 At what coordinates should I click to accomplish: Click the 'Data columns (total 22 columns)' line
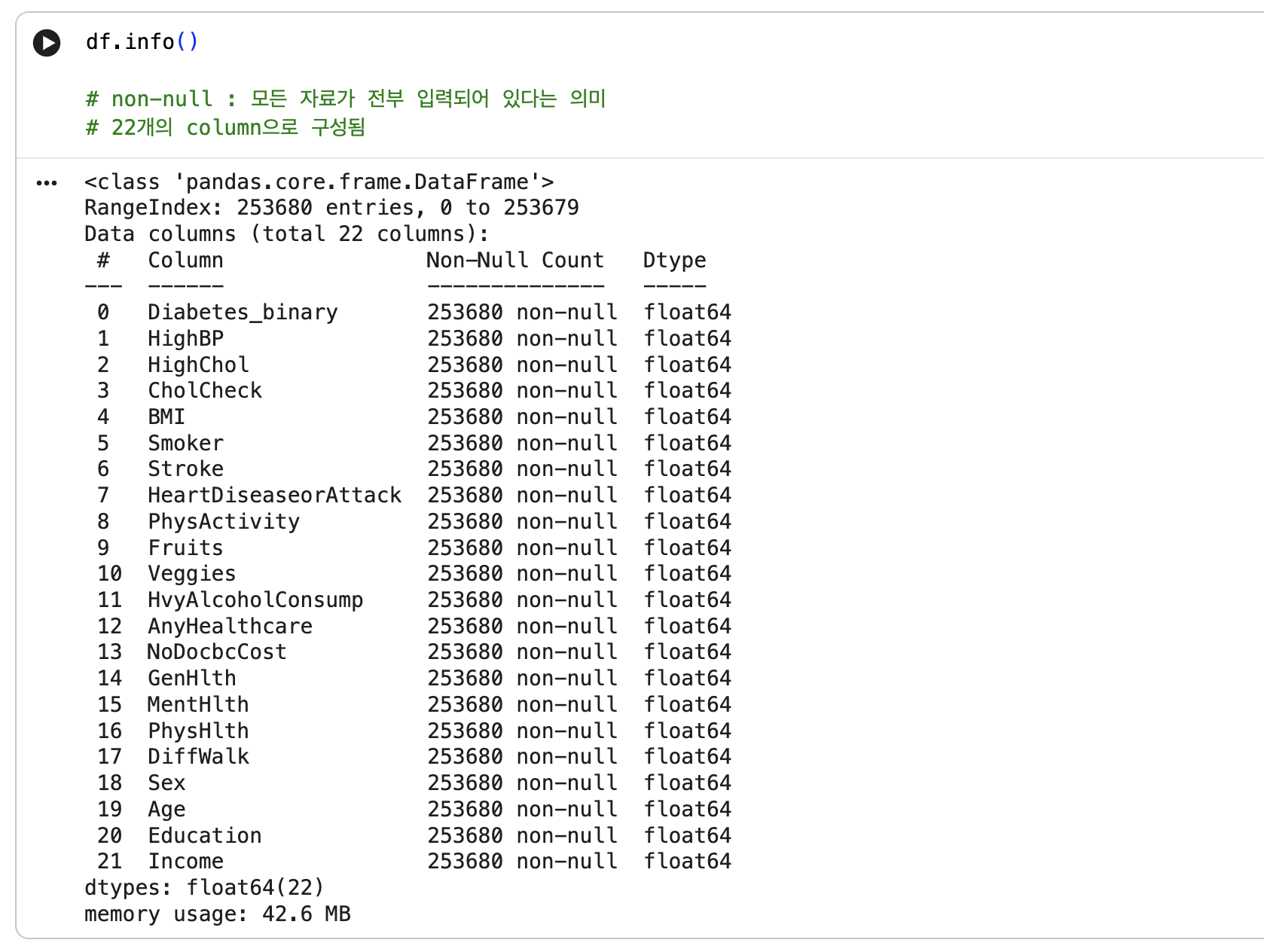(286, 234)
